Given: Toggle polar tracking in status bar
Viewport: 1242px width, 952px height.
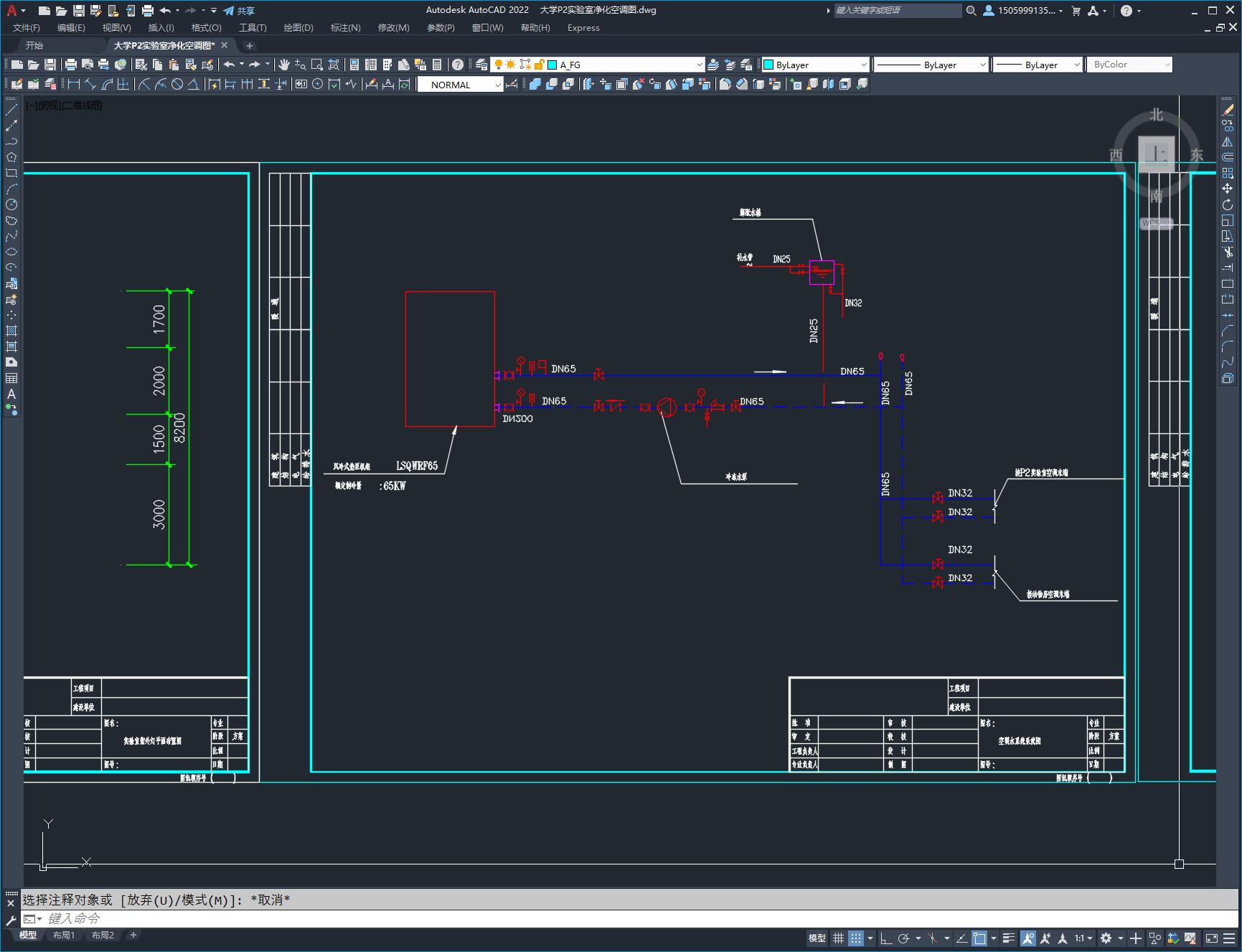Looking at the screenshot, I should (x=904, y=938).
